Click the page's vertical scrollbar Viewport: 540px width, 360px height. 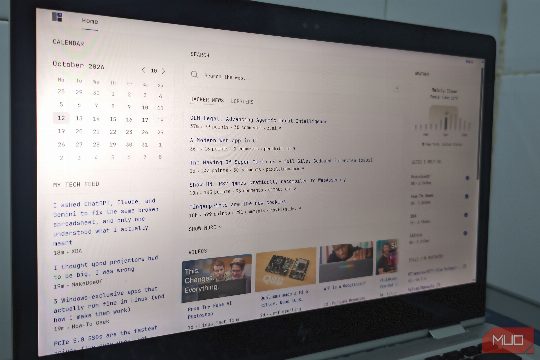(x=479, y=122)
